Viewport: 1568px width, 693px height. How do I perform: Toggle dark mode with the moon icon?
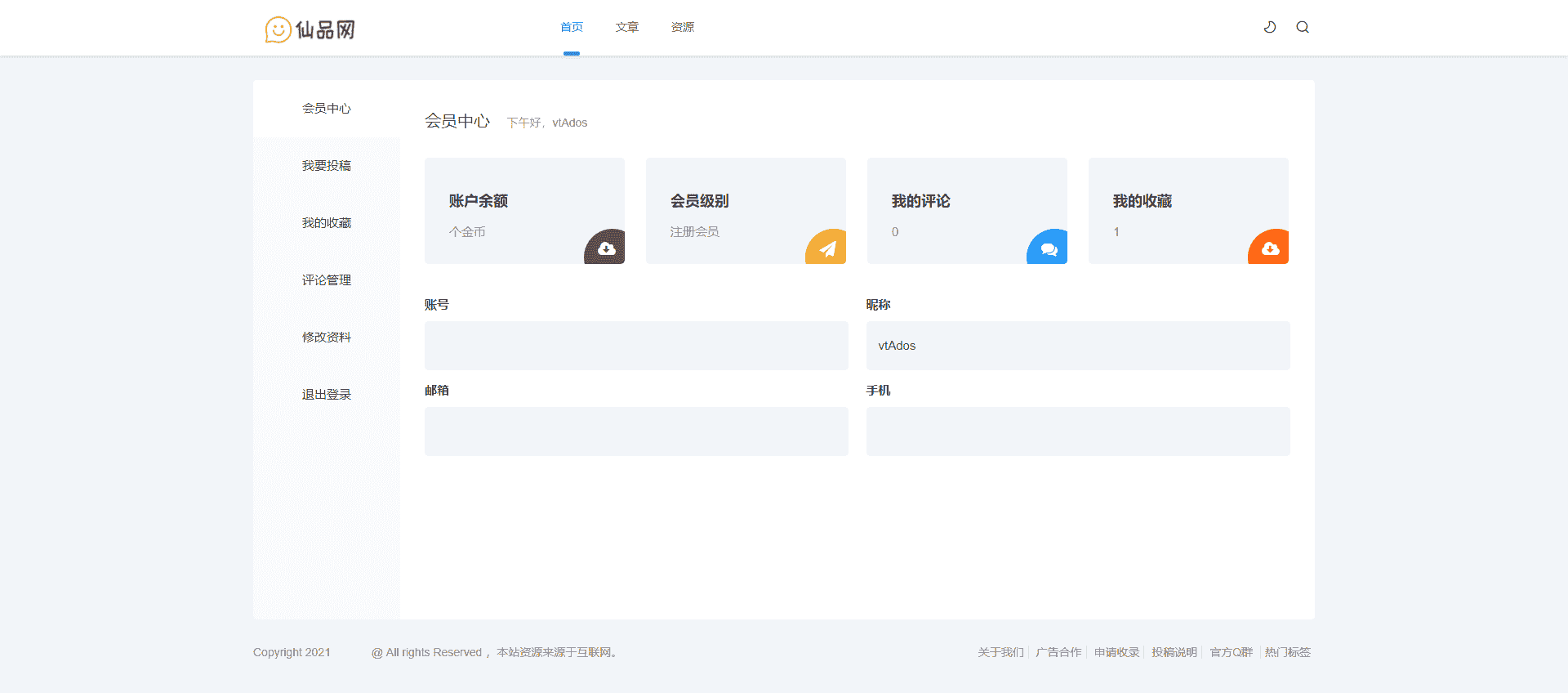click(1270, 27)
